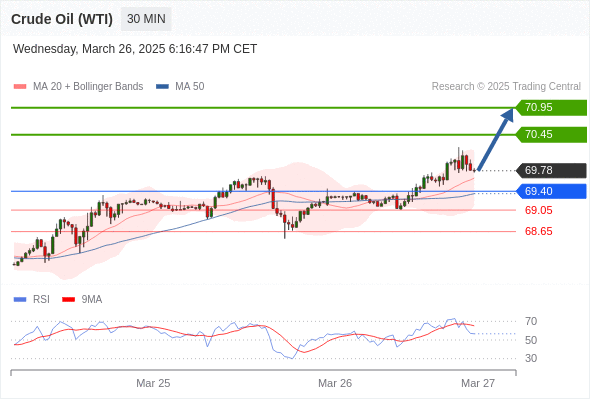Screen dimensions: 590x400
Task: Click the 69.05 red support label
Action: coord(539,210)
